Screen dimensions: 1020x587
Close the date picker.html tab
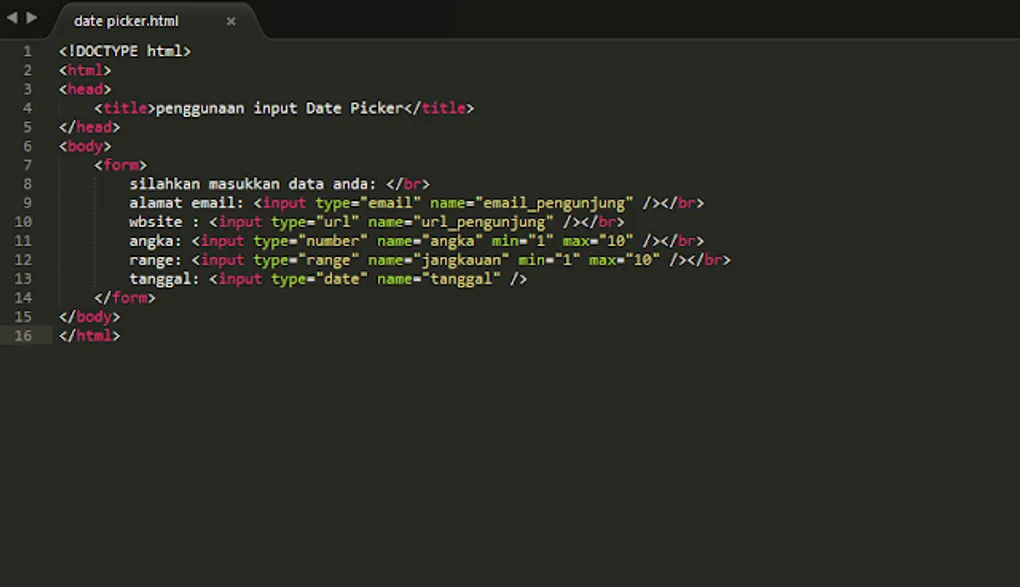pyautogui.click(x=231, y=20)
